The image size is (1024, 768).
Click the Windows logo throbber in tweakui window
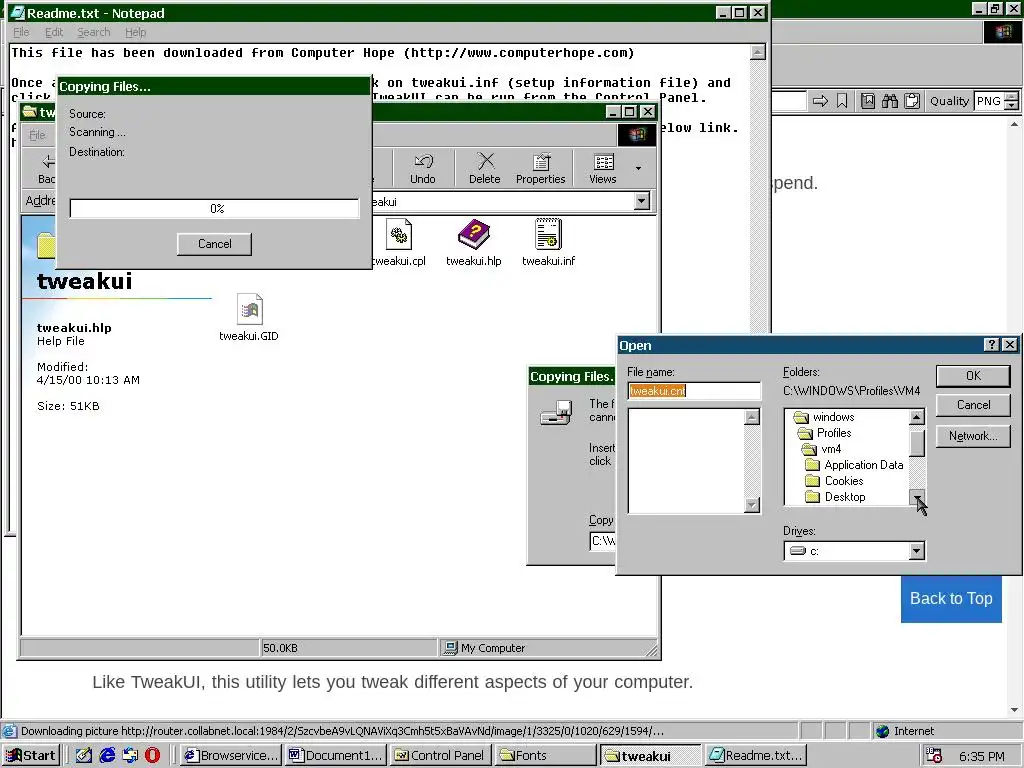pos(636,135)
